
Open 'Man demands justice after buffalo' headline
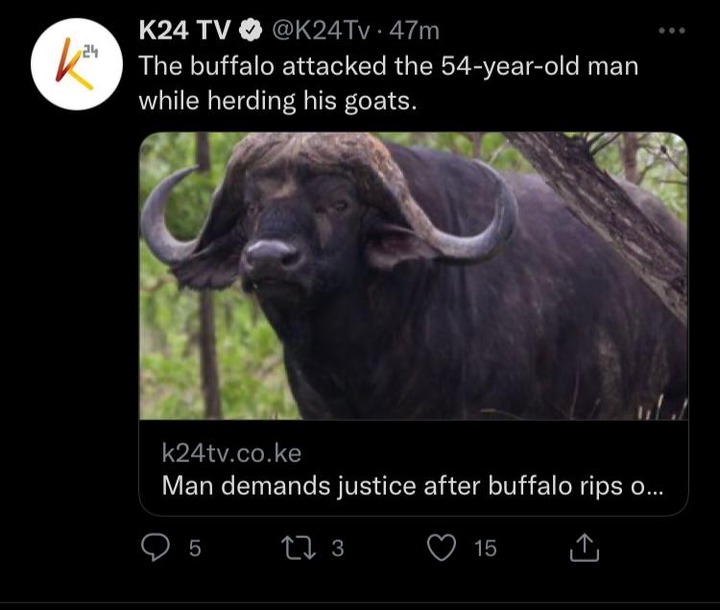412,486
